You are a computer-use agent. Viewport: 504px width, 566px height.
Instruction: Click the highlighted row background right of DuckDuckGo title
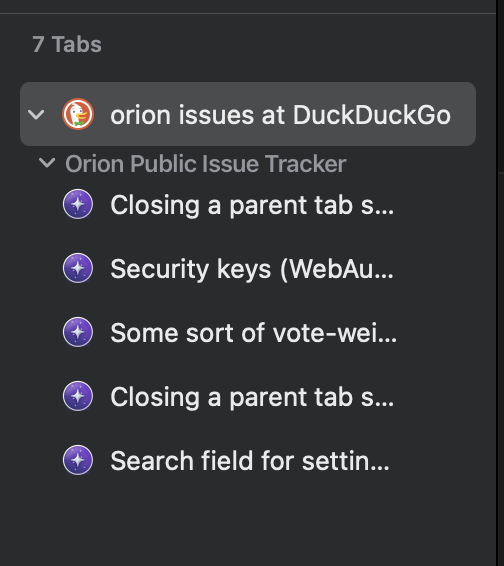(x=464, y=114)
